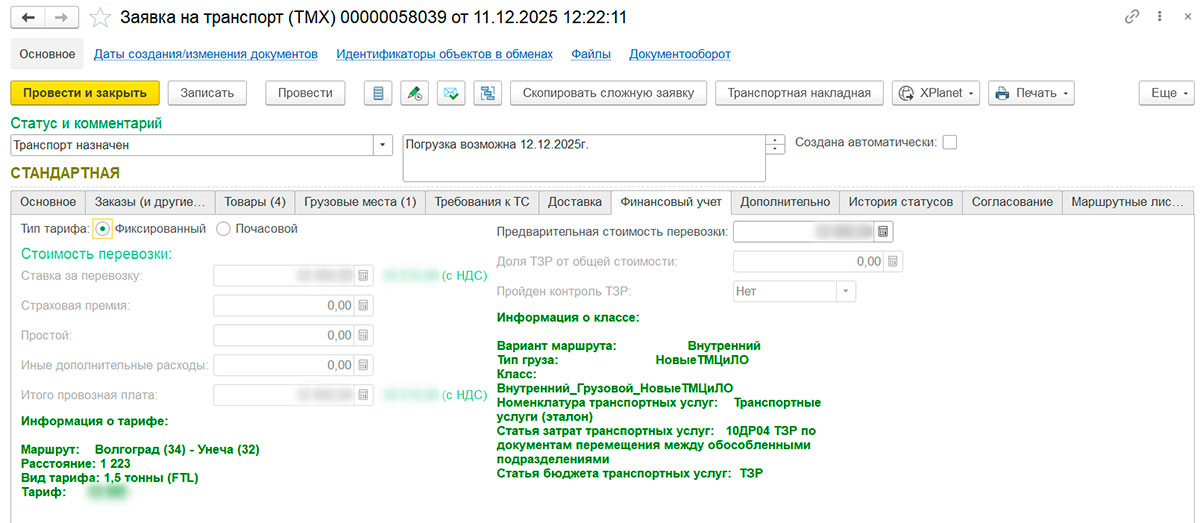Open the История статусов tab
1200x523 pixels.
(x=900, y=202)
